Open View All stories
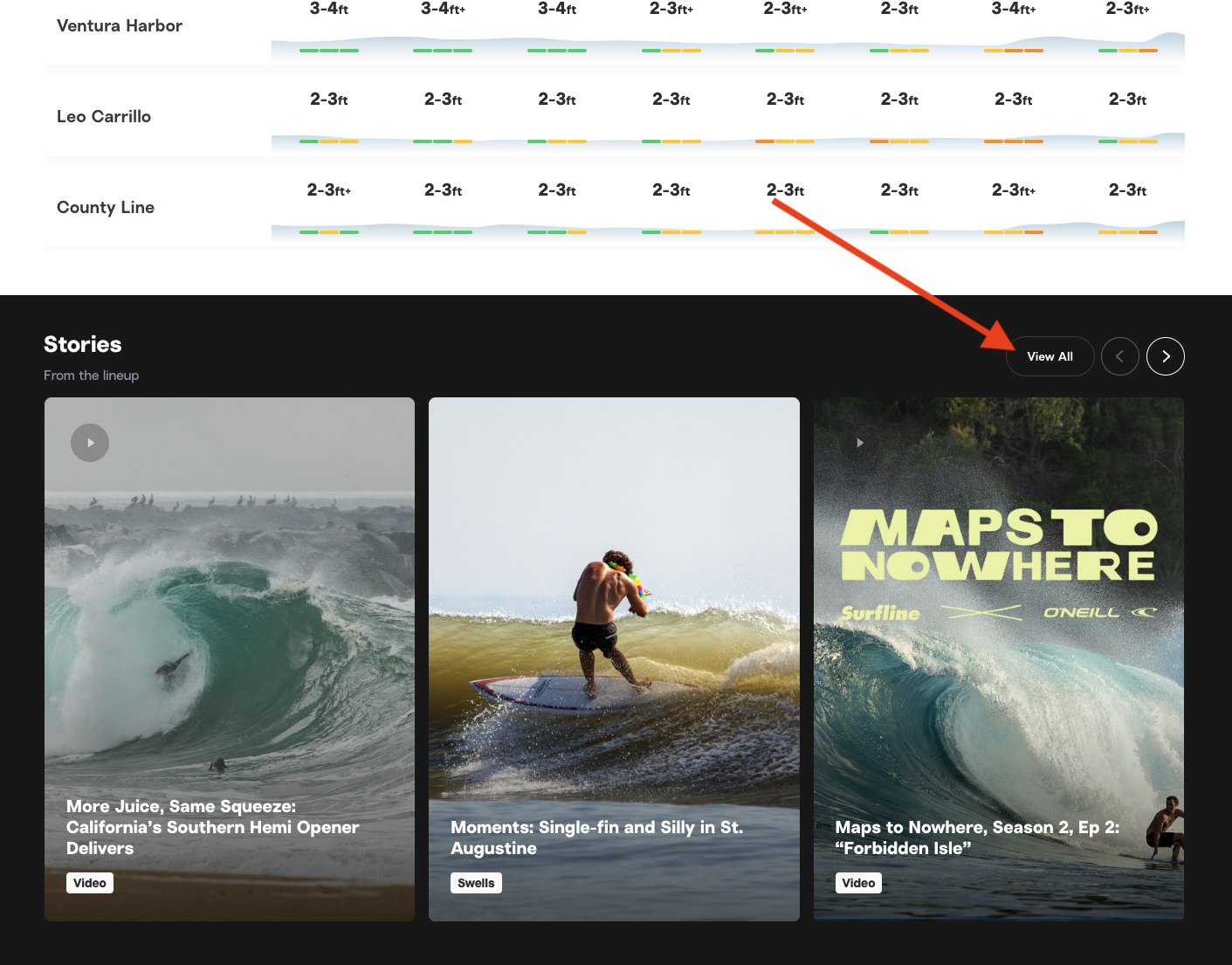The image size is (1232, 965). point(1050,356)
